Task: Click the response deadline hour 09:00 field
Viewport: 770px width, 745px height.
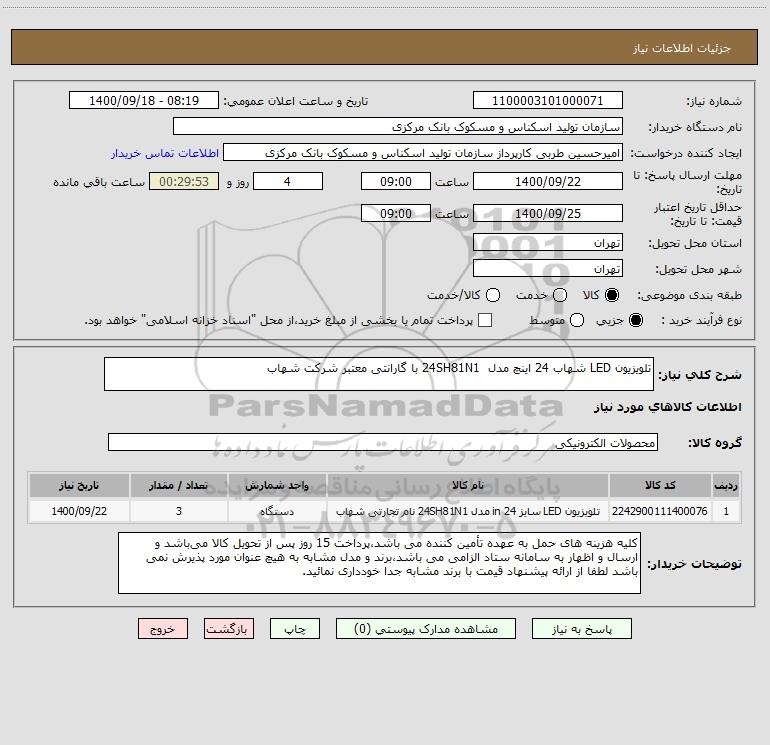Action: click(x=396, y=181)
